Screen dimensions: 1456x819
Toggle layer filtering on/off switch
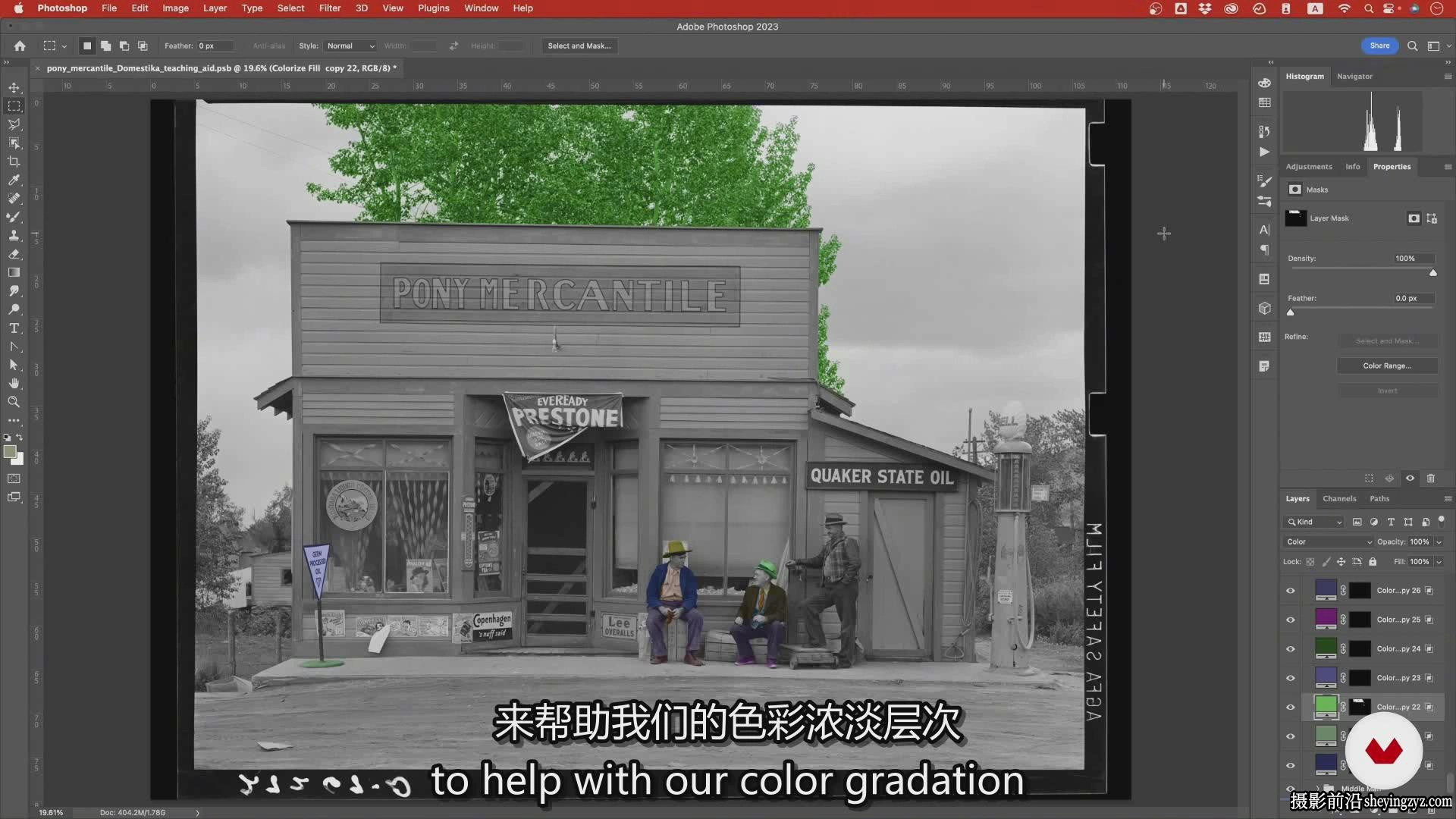pos(1442,521)
